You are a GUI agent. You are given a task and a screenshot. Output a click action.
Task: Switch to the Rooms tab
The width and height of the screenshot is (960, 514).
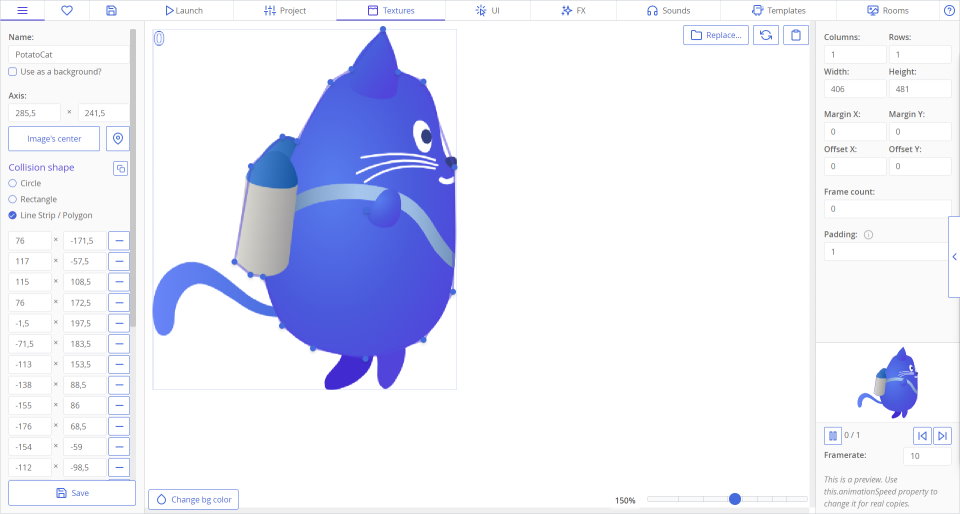[888, 10]
